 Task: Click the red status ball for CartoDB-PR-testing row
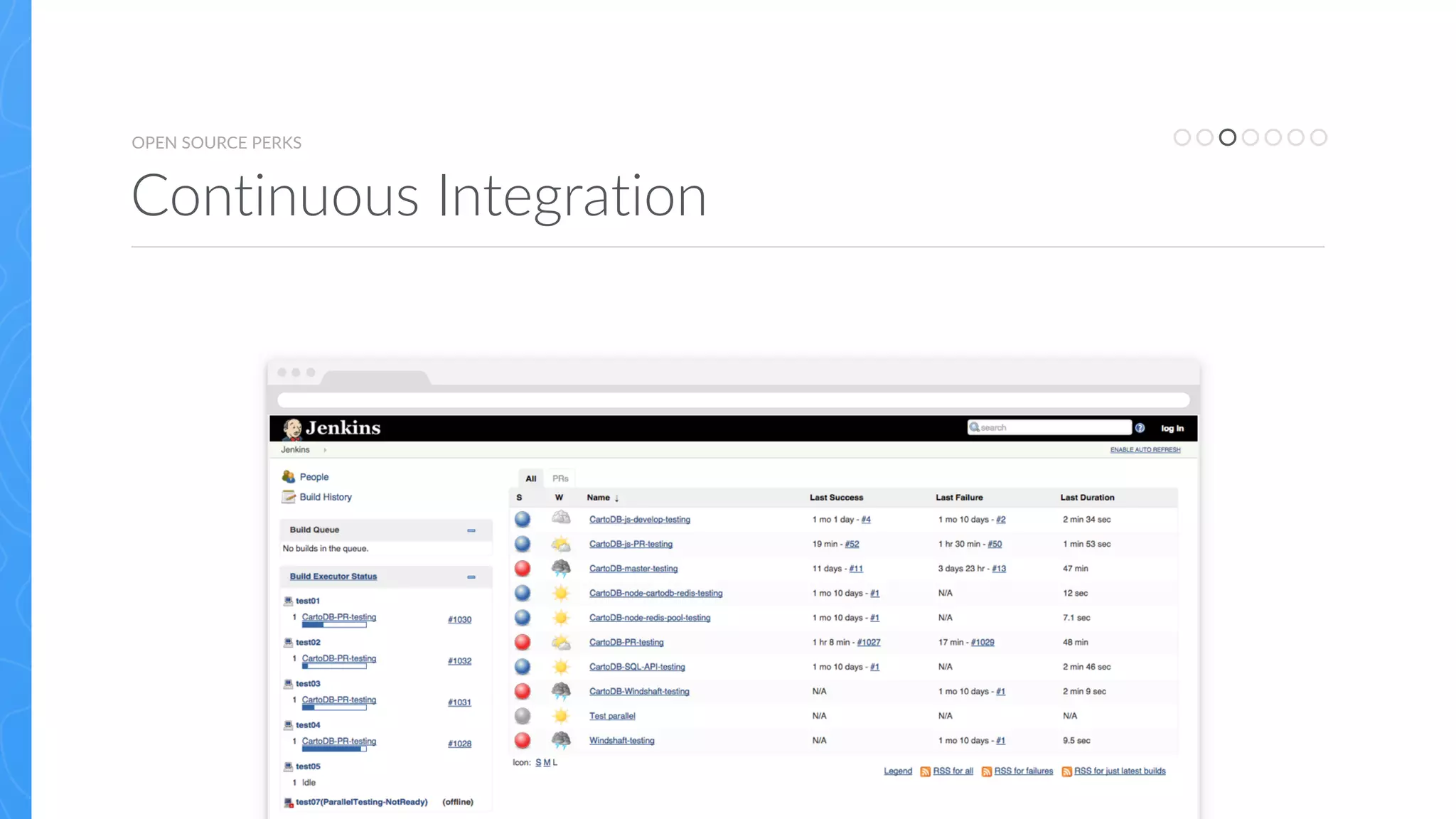(523, 643)
